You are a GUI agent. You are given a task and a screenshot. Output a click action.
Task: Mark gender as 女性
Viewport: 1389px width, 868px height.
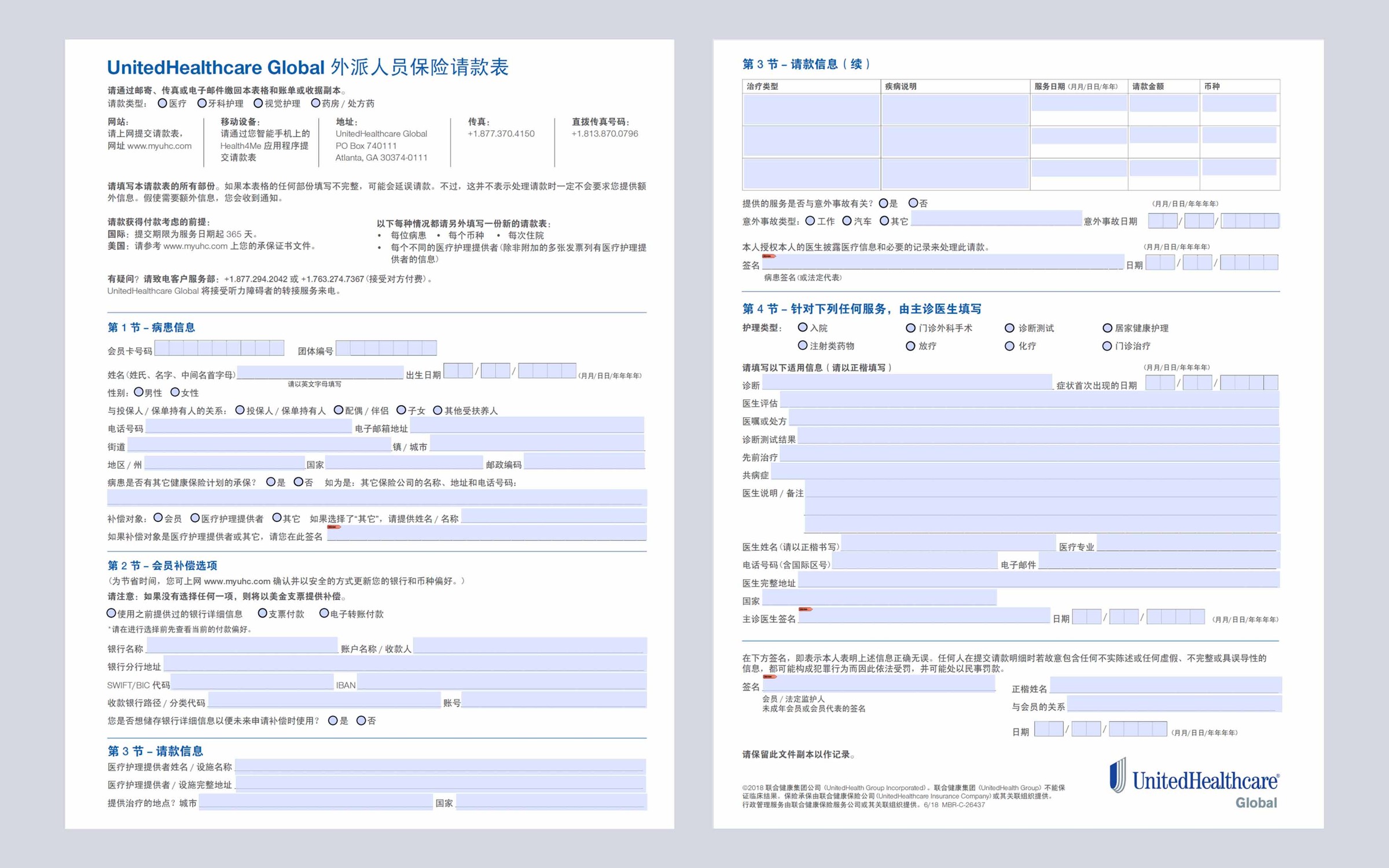point(175,392)
